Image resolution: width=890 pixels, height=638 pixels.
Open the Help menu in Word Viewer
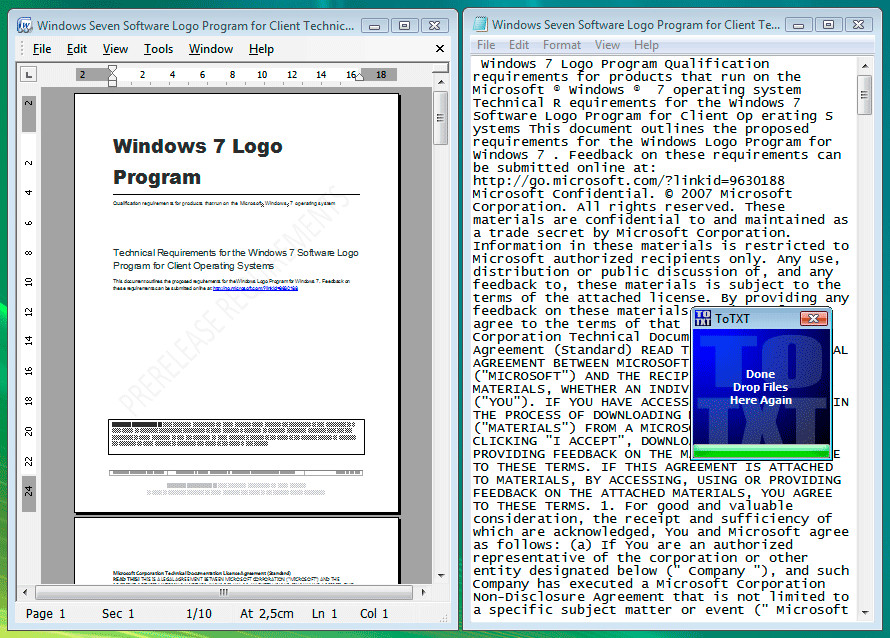click(261, 49)
